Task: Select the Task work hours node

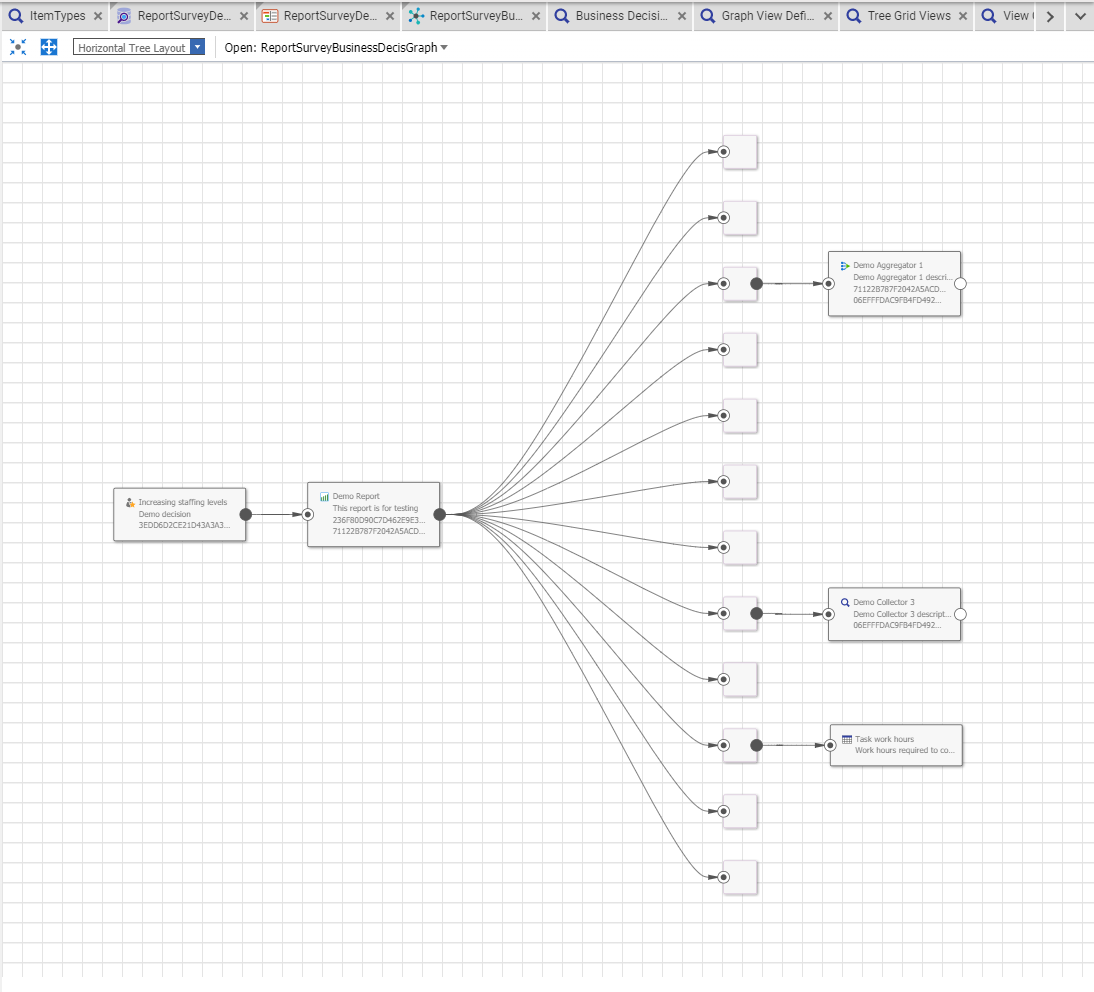Action: (896, 745)
